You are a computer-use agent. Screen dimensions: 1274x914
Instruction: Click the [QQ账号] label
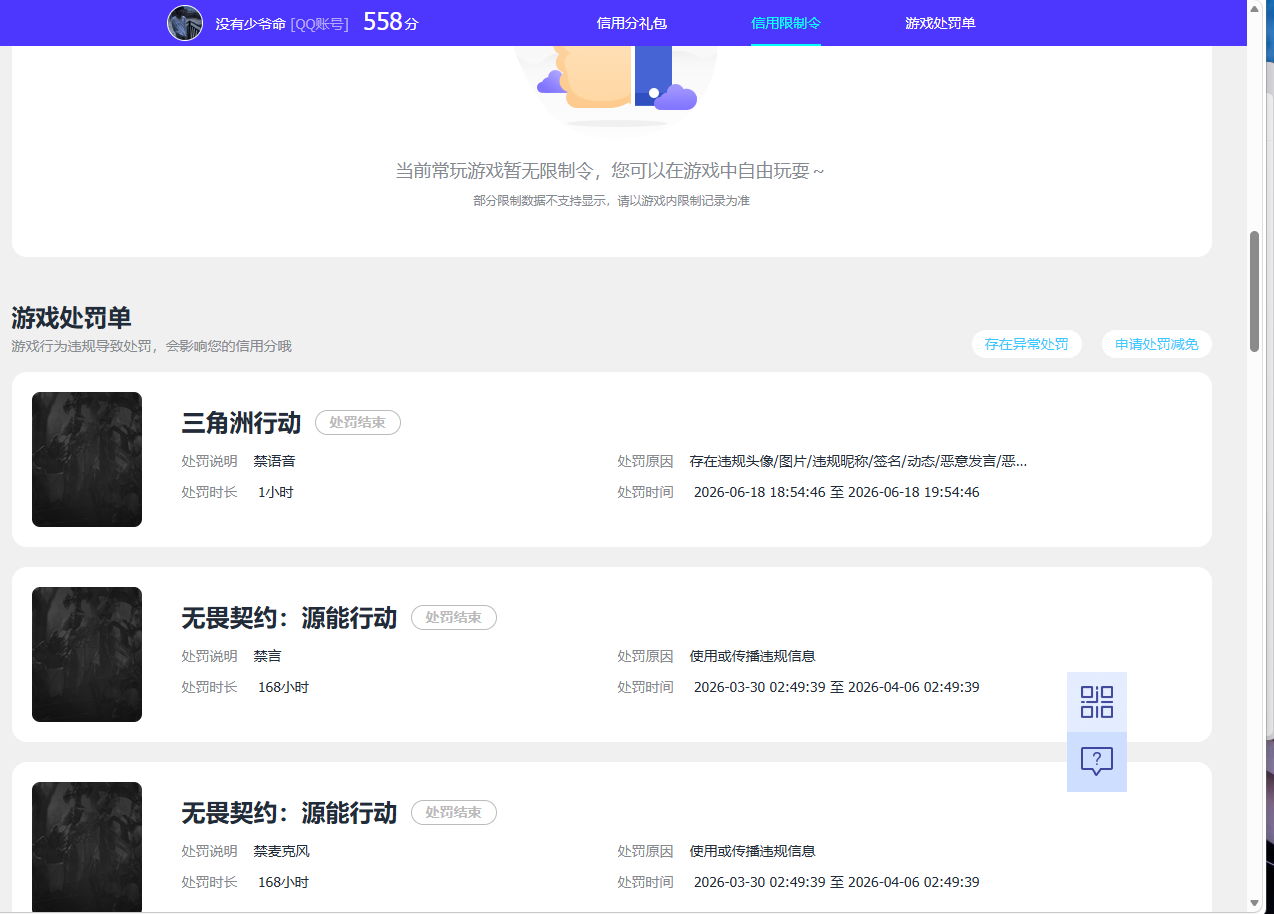pyautogui.click(x=320, y=23)
